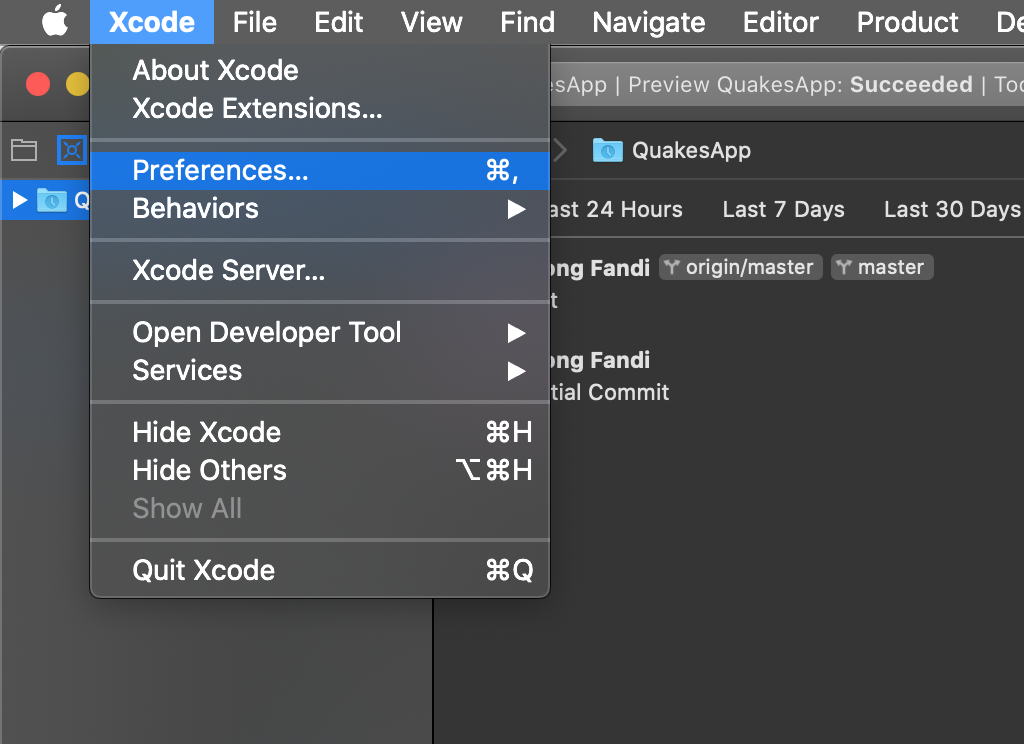Click the branch glyph inside the origin/master tag
Image resolution: width=1024 pixels, height=744 pixels.
672,267
